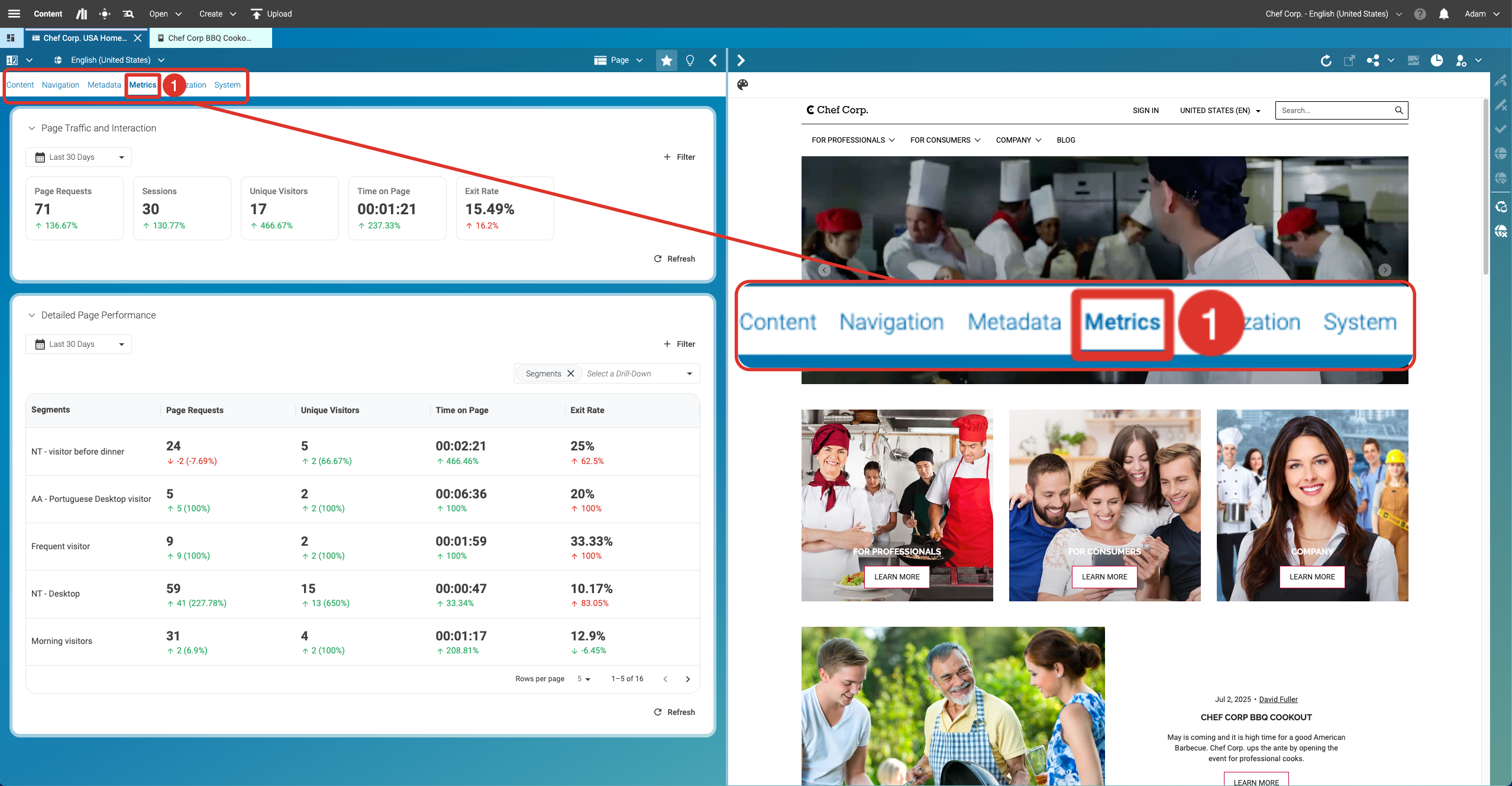Click the Exit Rate column header

coord(587,410)
